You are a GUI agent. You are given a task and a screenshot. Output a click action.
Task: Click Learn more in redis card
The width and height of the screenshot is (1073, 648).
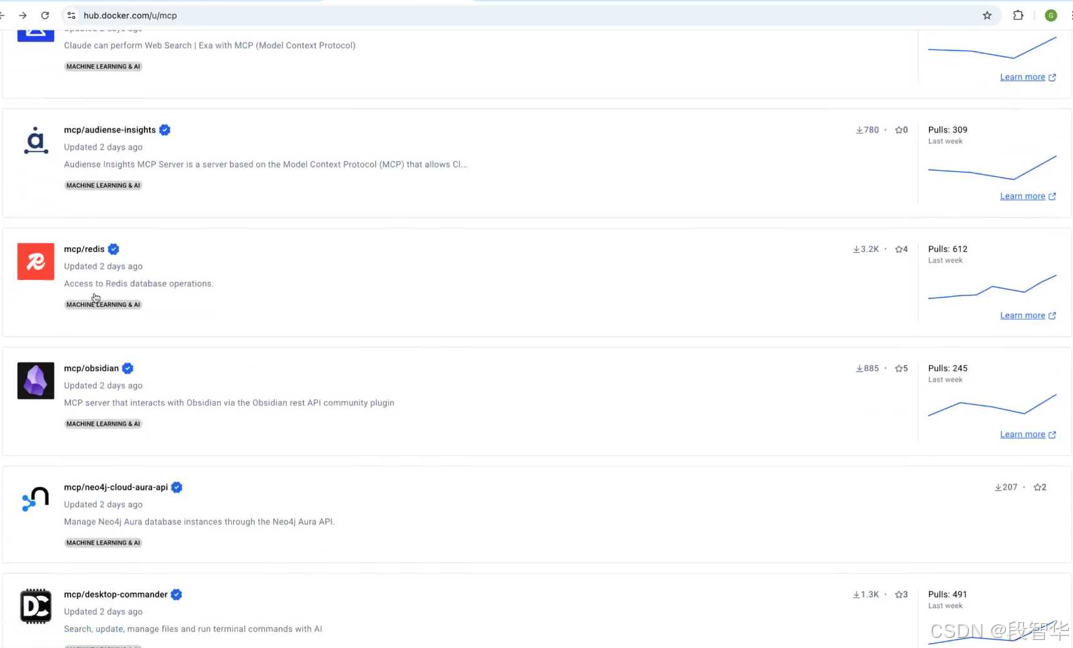pos(1028,315)
